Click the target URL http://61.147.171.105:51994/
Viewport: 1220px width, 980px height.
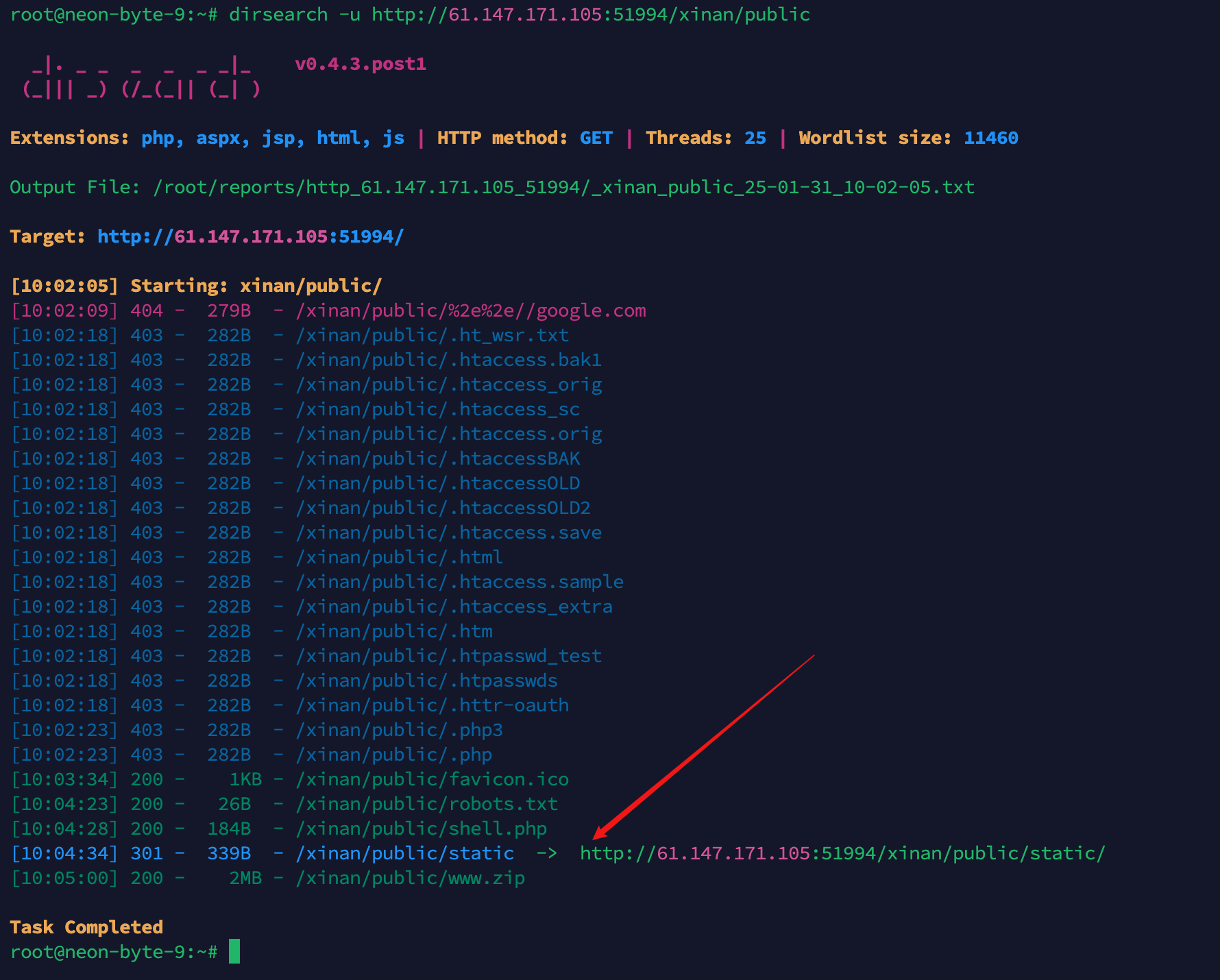coord(249,236)
